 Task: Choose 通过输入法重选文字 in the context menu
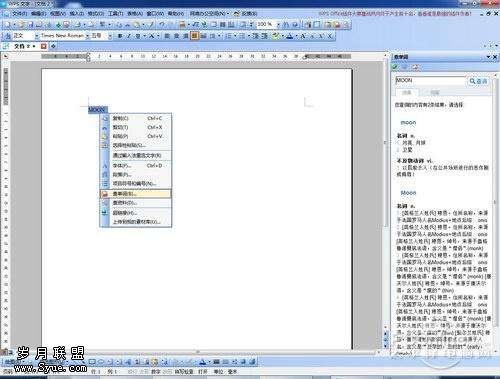pyautogui.click(x=136, y=155)
